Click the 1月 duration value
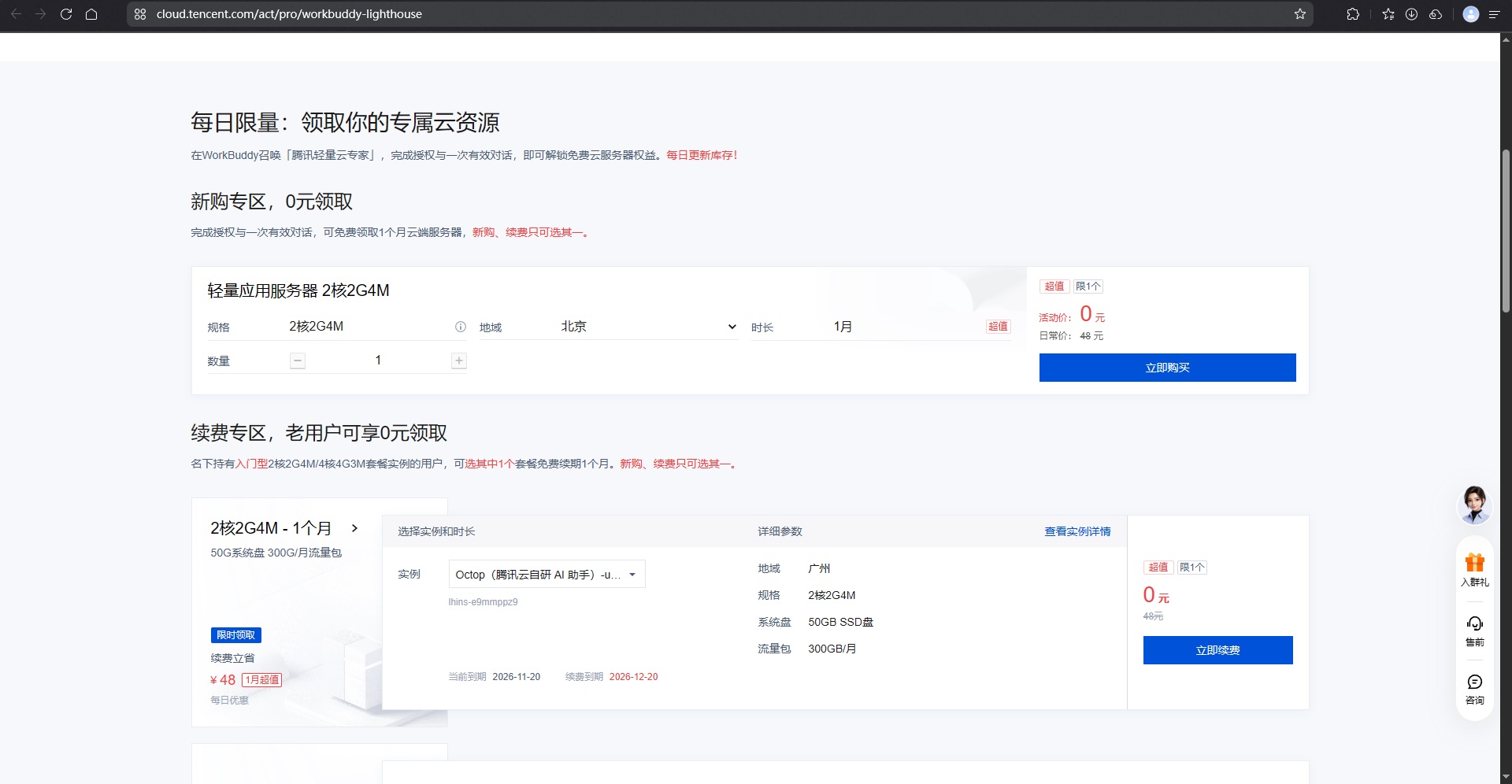 (843, 327)
